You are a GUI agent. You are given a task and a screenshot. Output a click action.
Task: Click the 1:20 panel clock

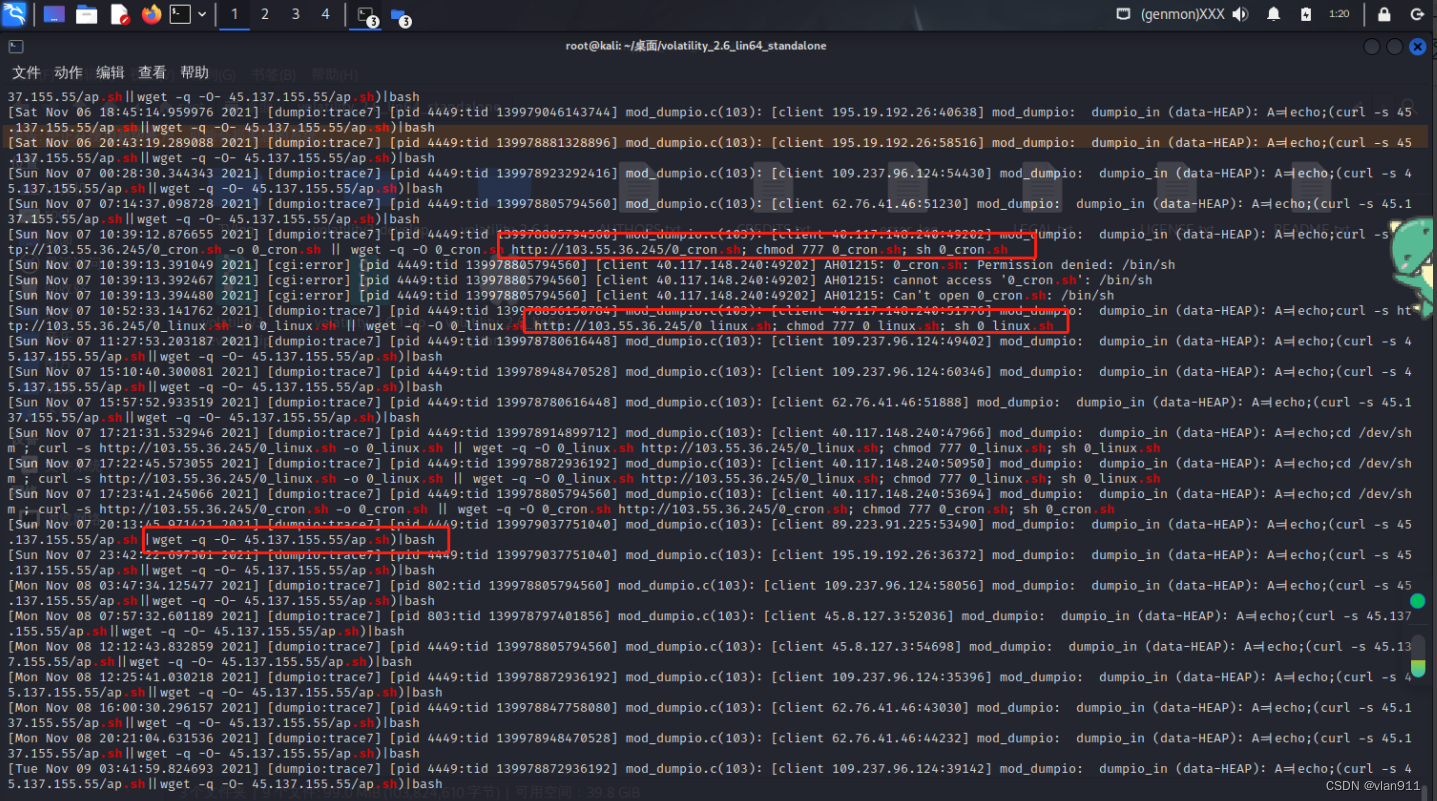coord(1339,14)
